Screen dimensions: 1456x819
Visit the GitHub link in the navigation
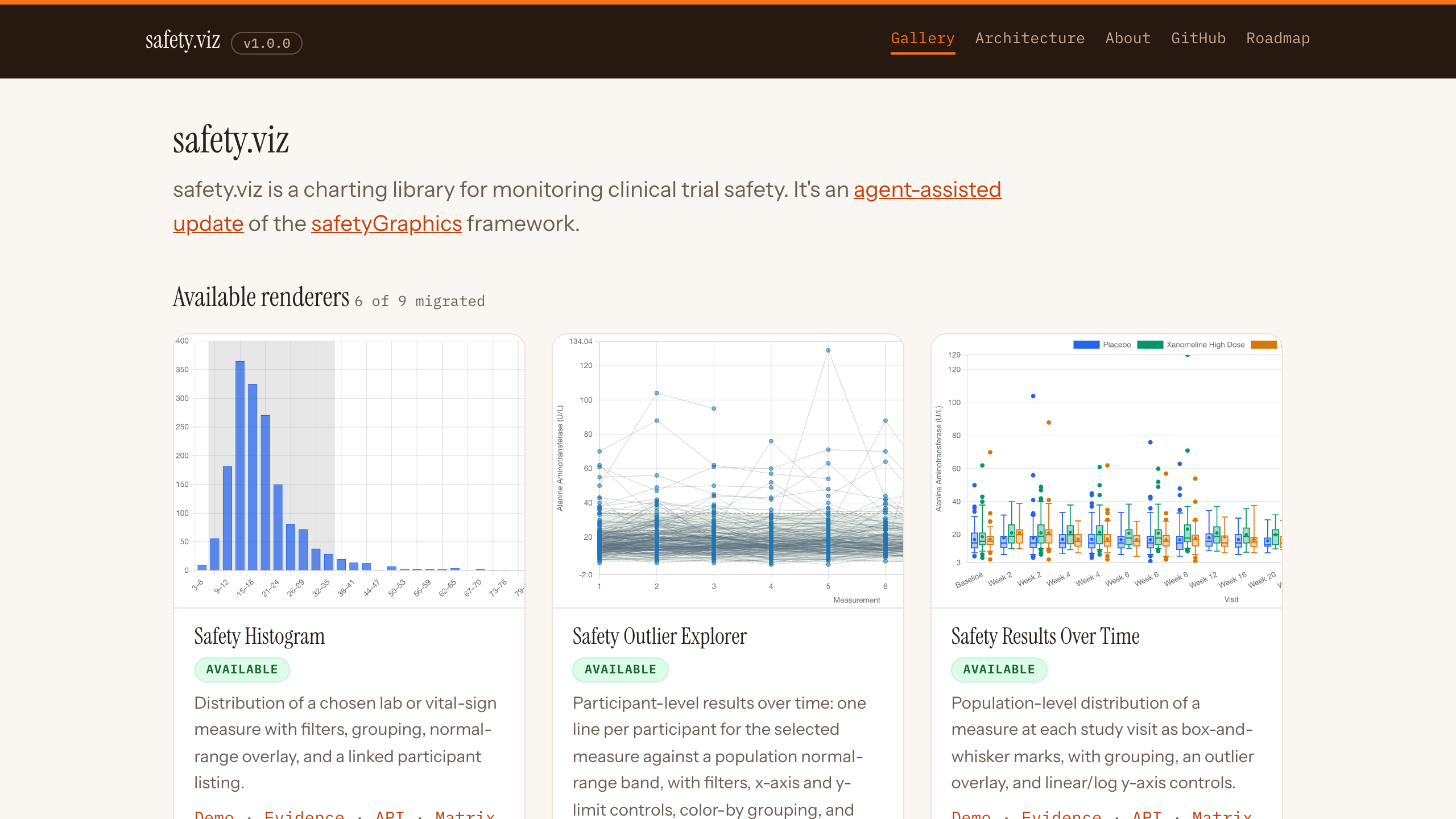[x=1198, y=38]
